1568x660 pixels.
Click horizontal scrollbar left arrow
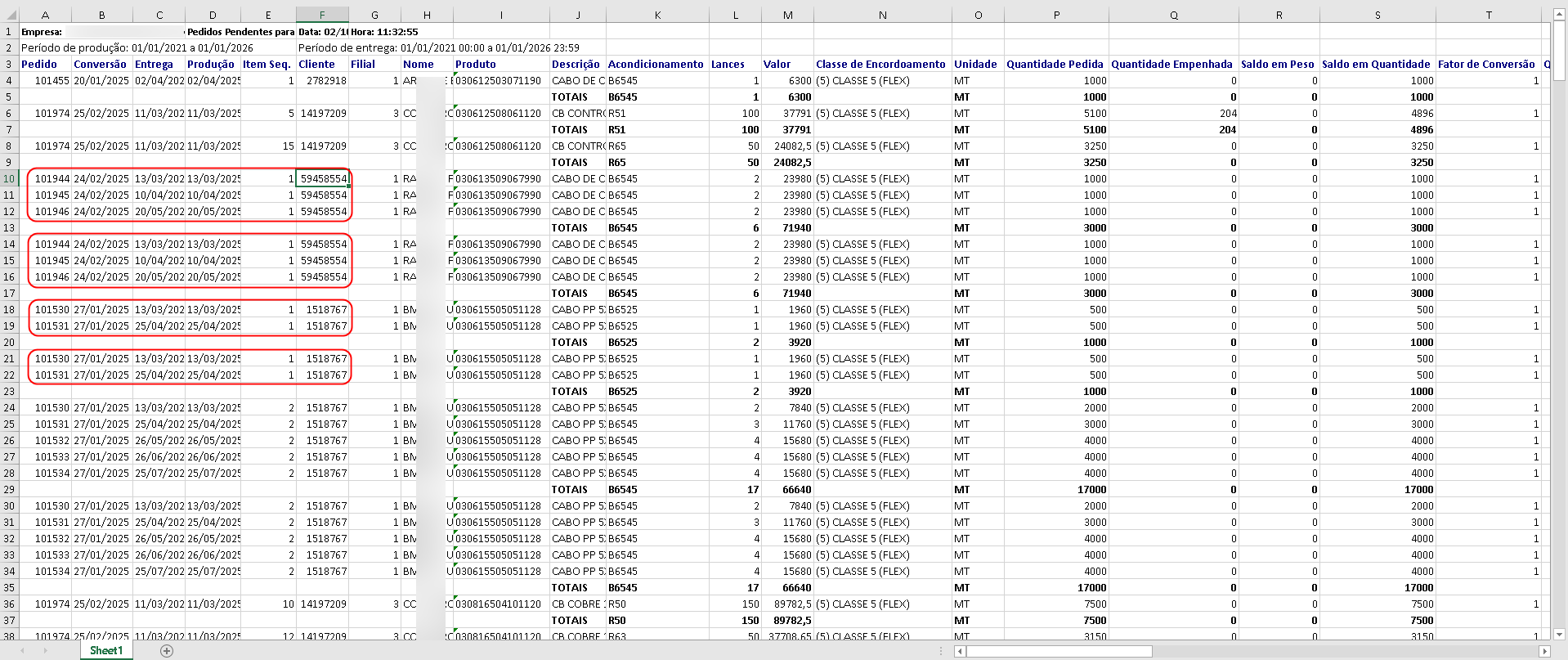(x=960, y=652)
